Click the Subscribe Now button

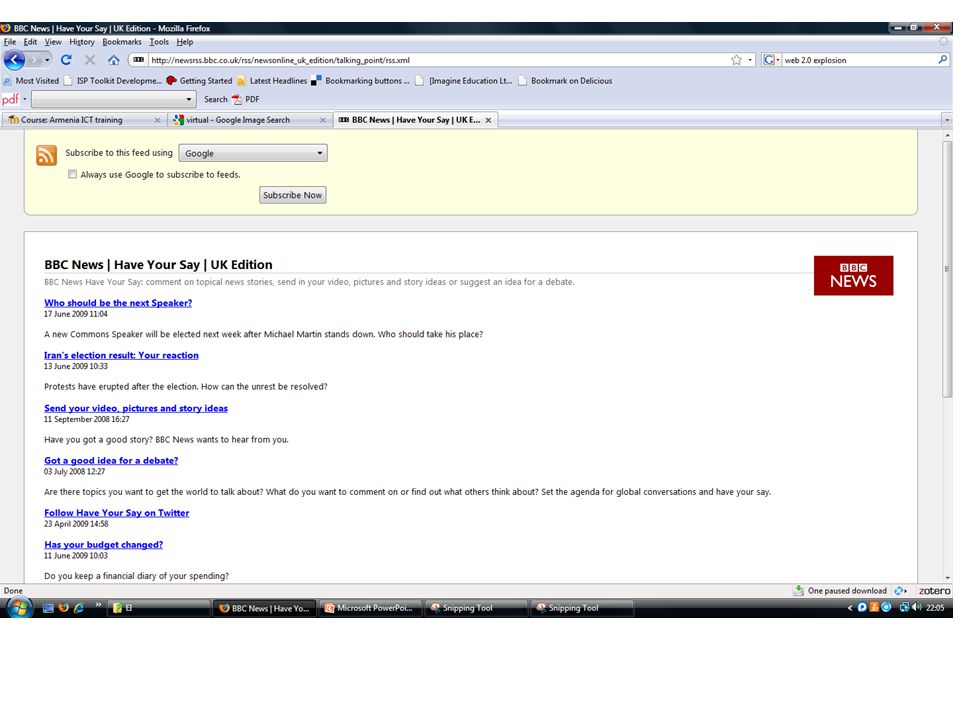293,195
